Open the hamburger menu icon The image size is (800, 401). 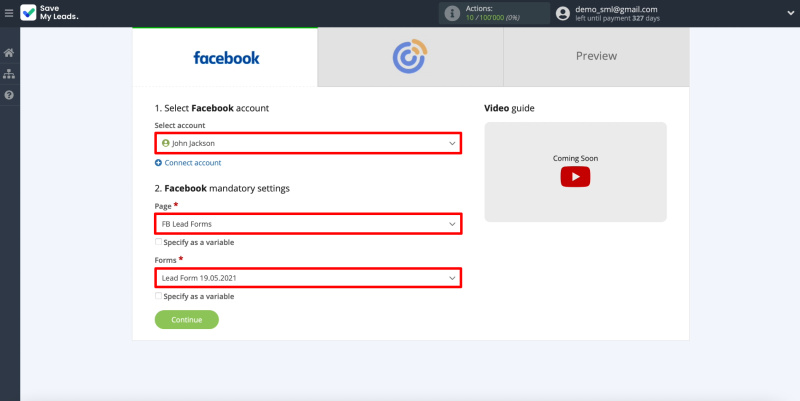[x=9, y=13]
